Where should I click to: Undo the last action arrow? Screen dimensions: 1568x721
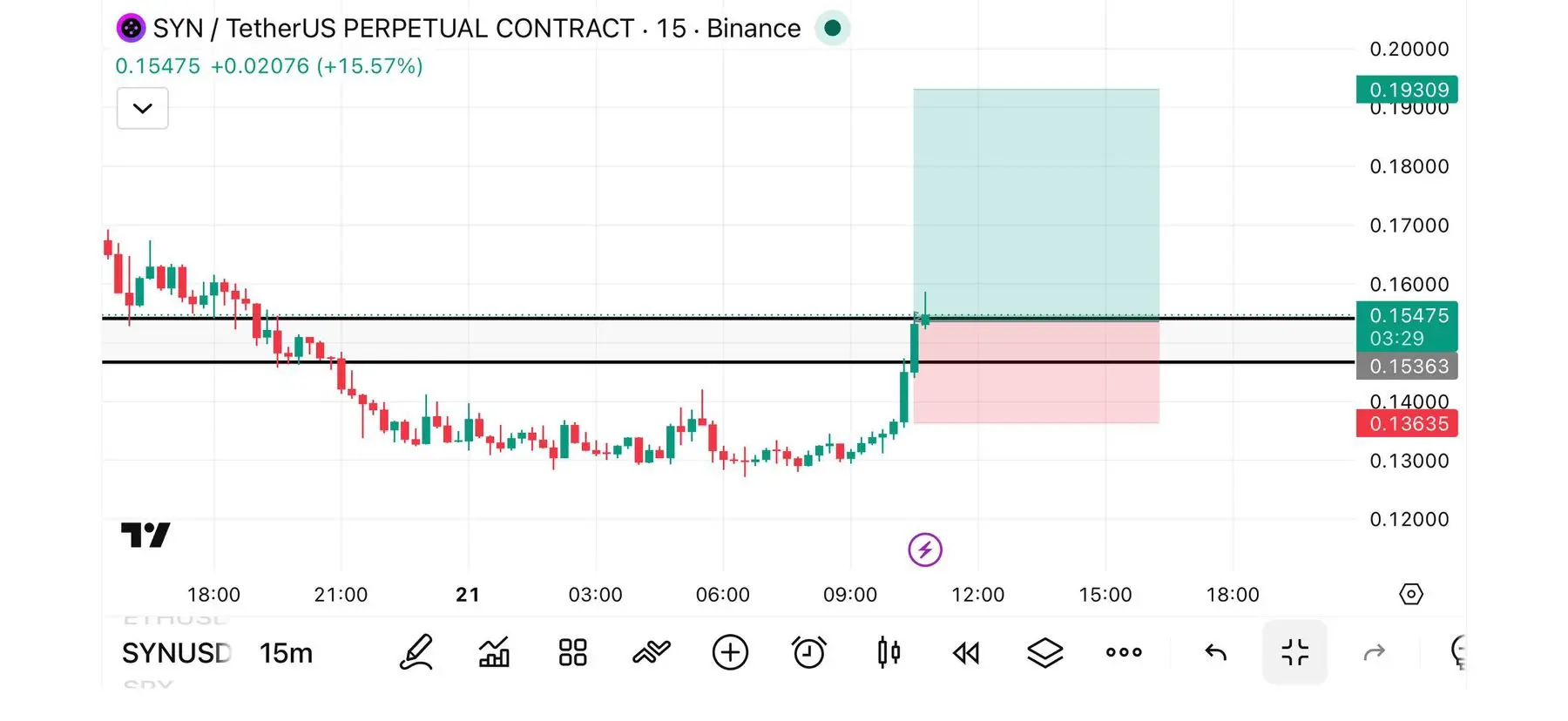tap(1215, 652)
